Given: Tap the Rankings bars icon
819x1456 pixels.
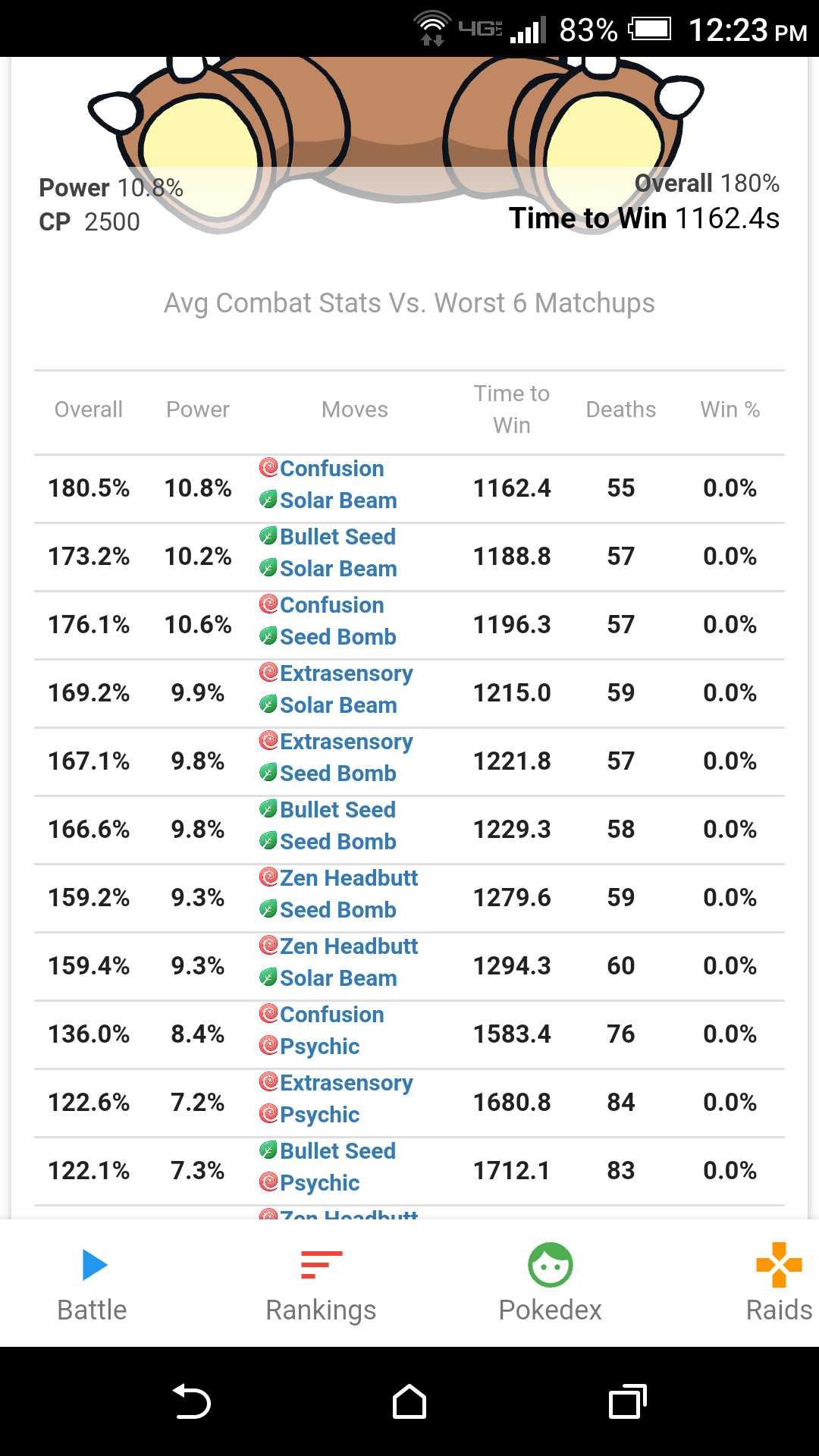Looking at the screenshot, I should 322,1265.
